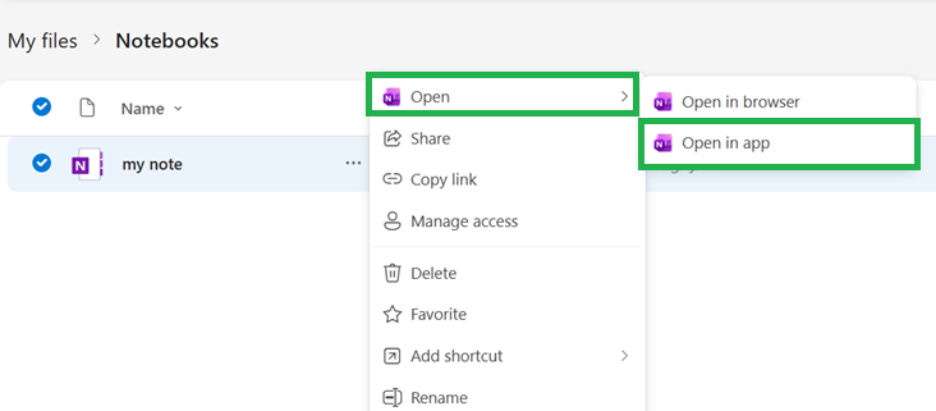The width and height of the screenshot is (936, 411).
Task: Open the my note file name
Action: 152,164
